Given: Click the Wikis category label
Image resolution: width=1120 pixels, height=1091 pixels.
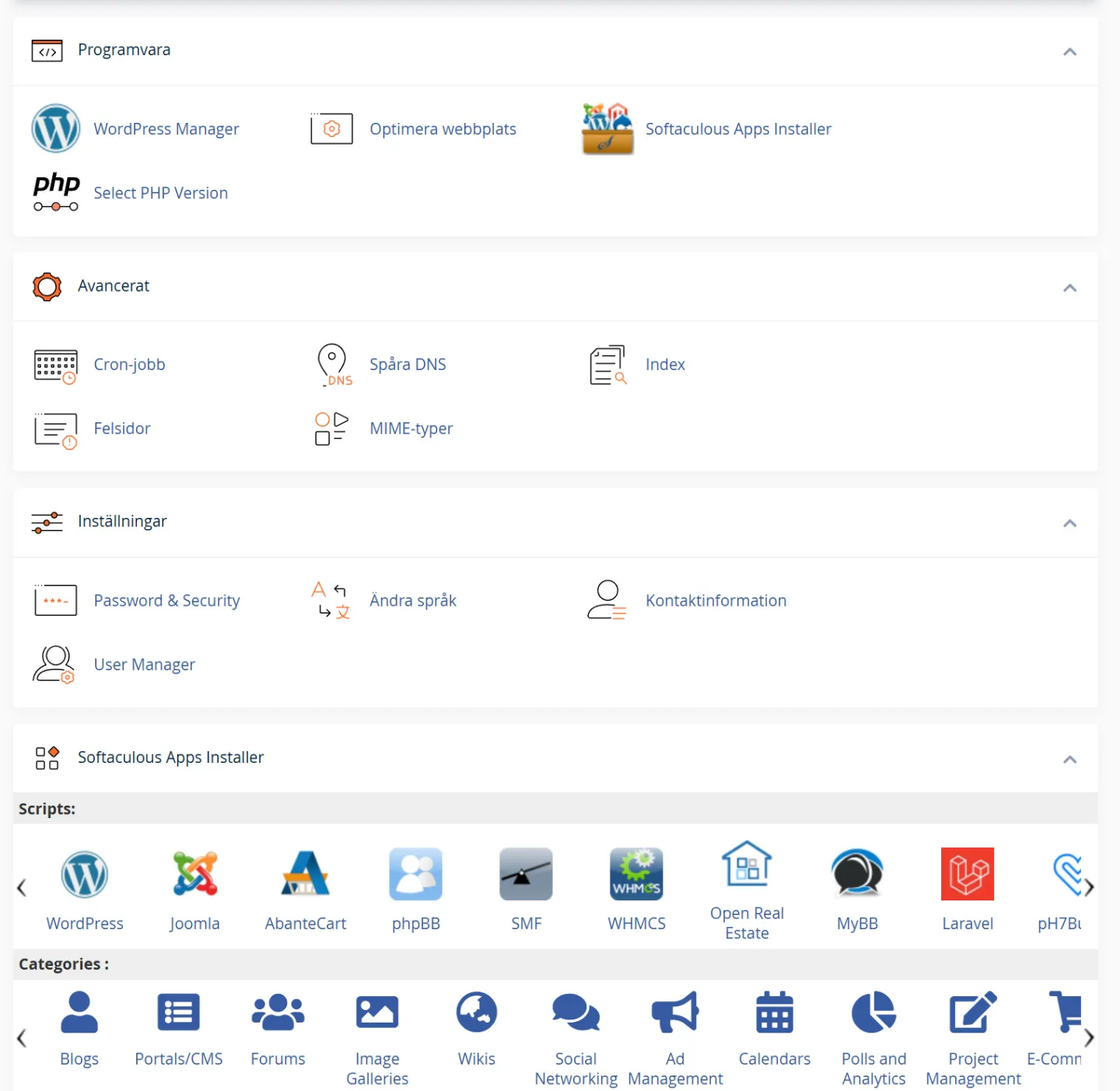Looking at the screenshot, I should tap(477, 1058).
